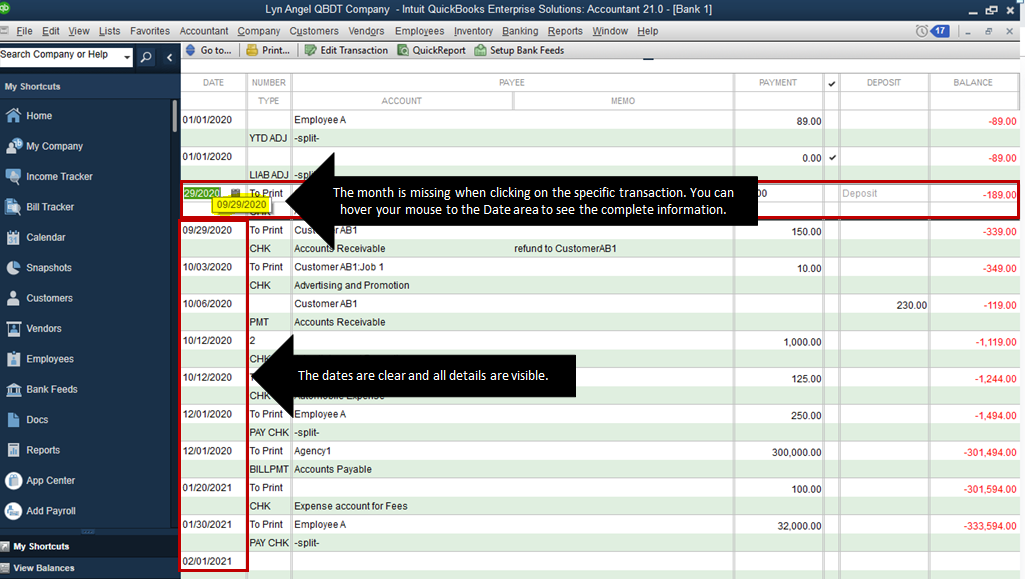Open the Accountant menu
The width and height of the screenshot is (1025, 579).
204,31
